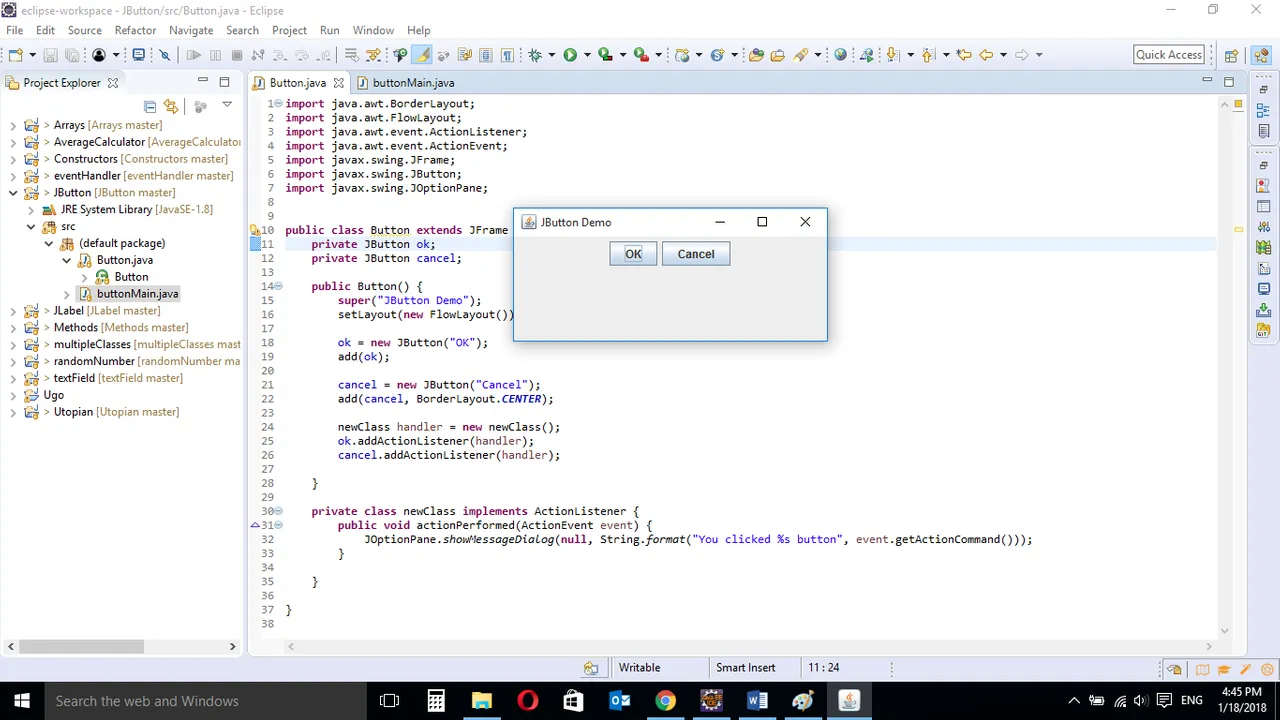The height and width of the screenshot is (720, 1280).
Task: Click the Quick Access search field
Action: 1169,55
